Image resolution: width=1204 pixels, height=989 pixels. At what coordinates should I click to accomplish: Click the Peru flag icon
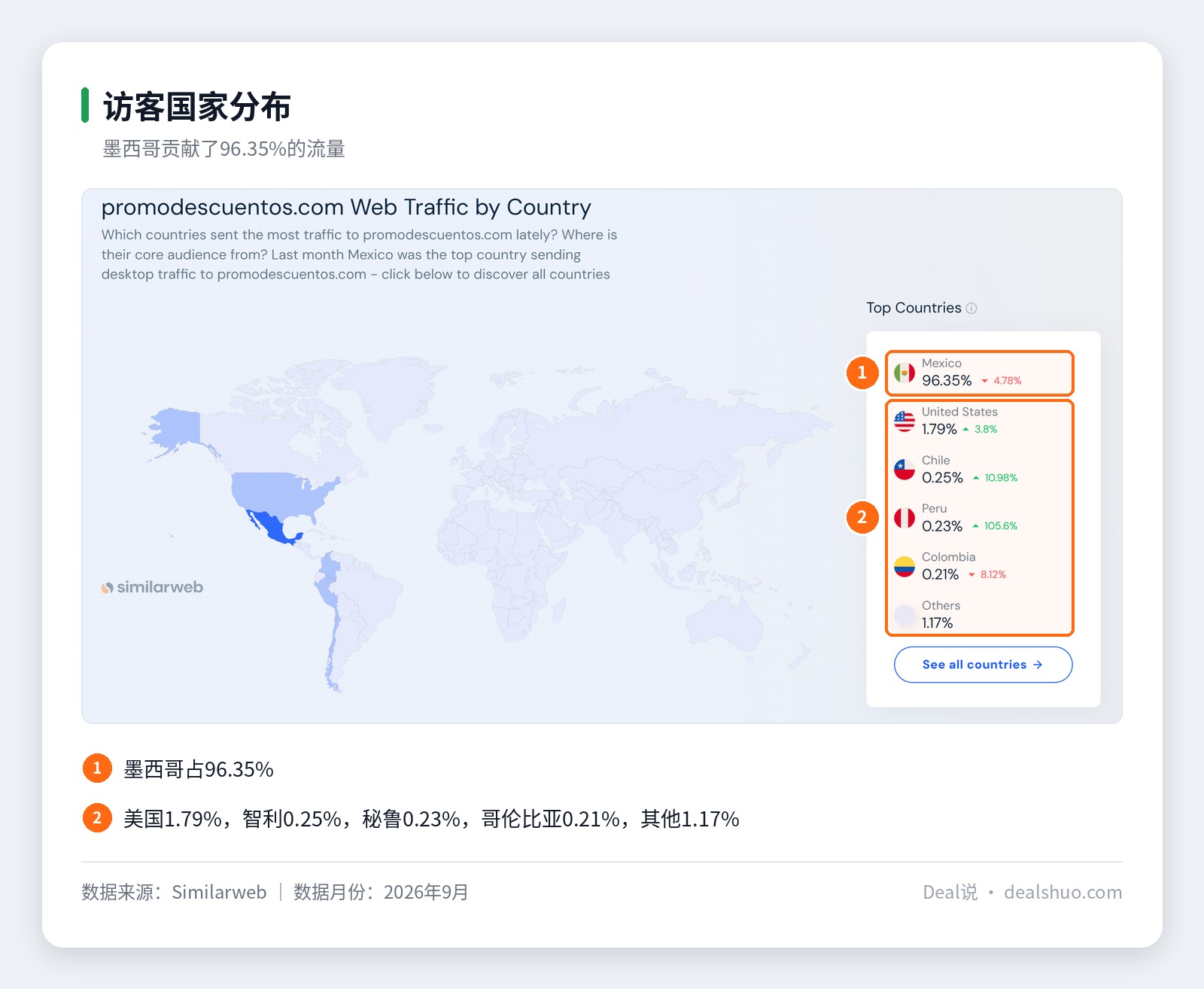click(905, 518)
